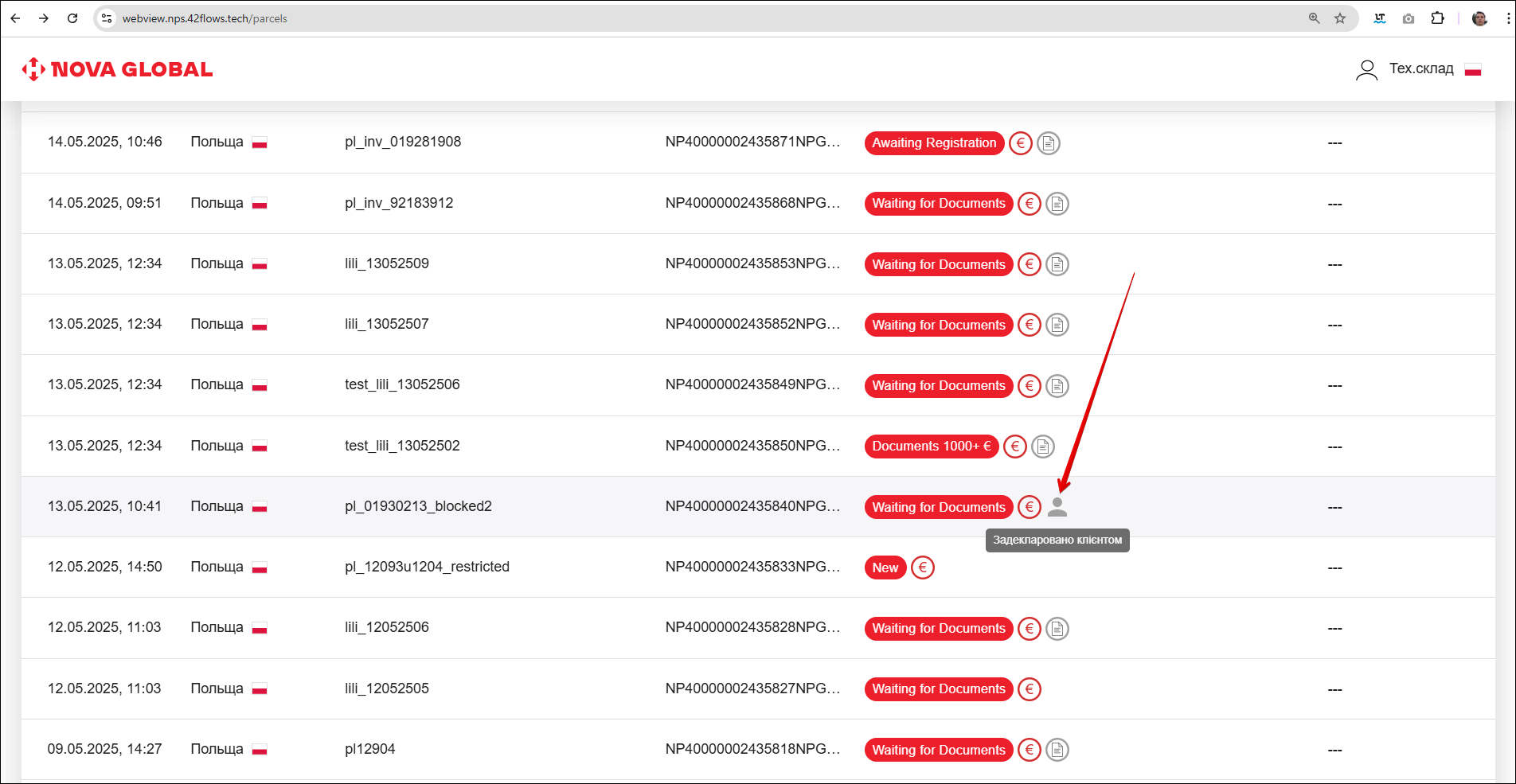
Task: Click Documents 1000+ € status badge
Action: pyautogui.click(x=931, y=447)
